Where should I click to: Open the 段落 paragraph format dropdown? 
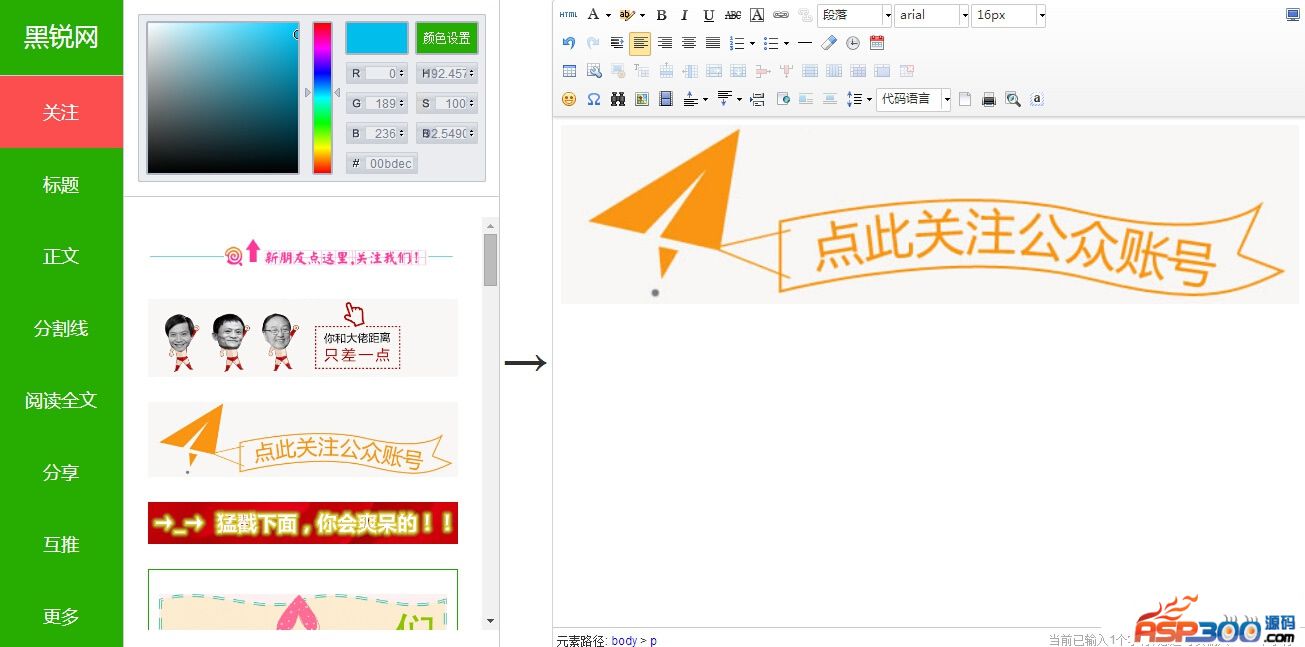click(855, 15)
